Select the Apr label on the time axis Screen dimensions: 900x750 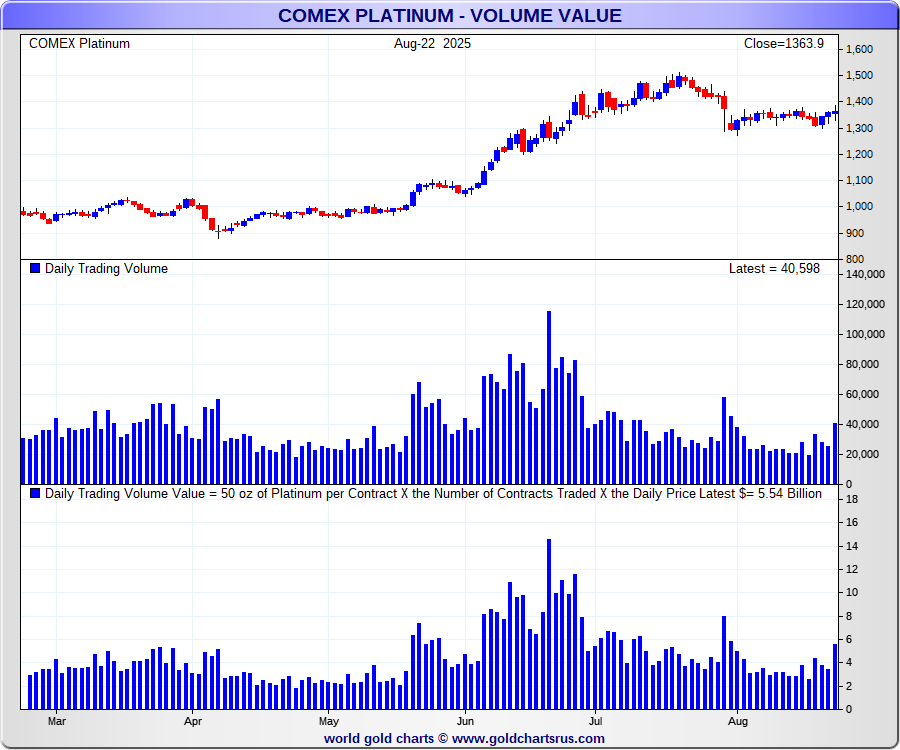click(x=193, y=719)
